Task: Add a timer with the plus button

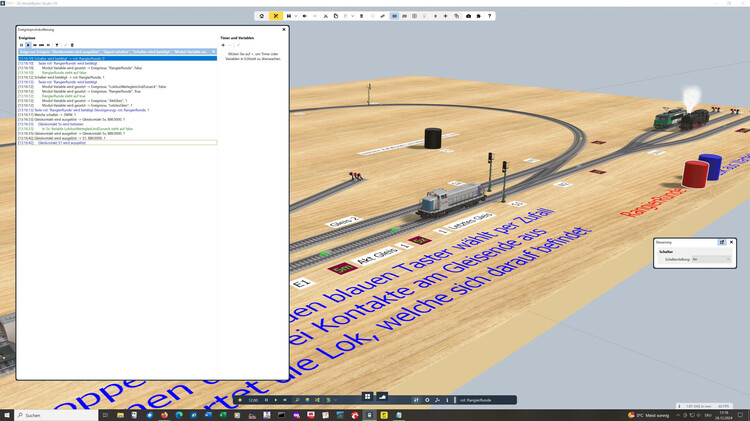Action: (x=223, y=45)
